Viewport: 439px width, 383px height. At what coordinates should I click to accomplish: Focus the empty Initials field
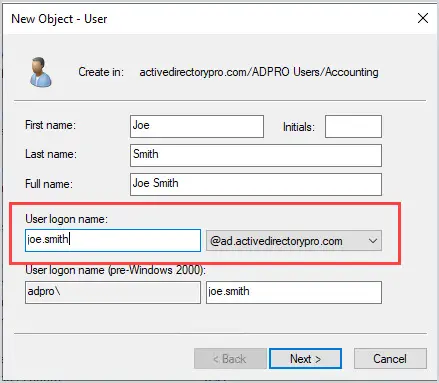point(353,126)
